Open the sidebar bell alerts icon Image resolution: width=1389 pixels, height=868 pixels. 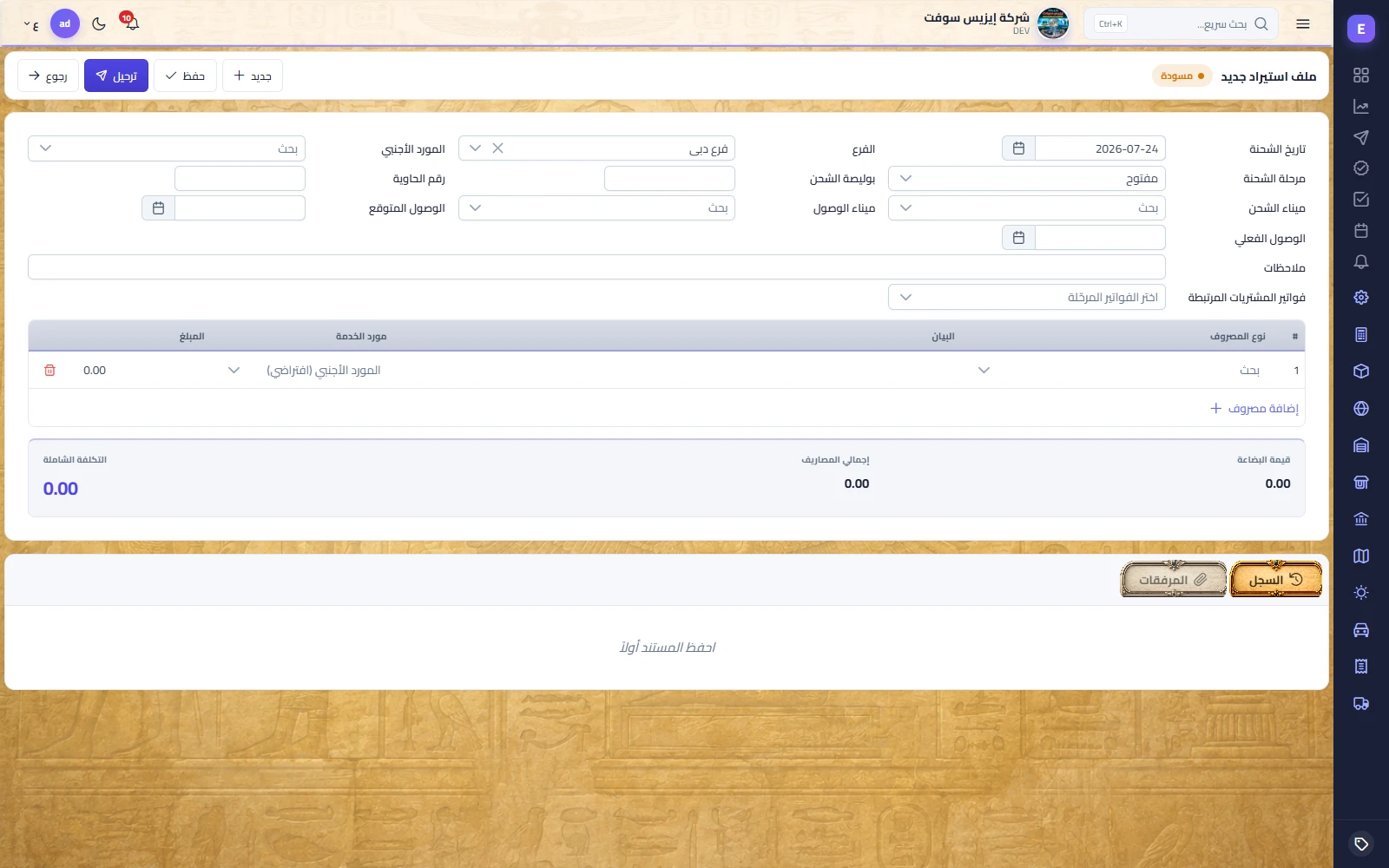pyautogui.click(x=1360, y=262)
